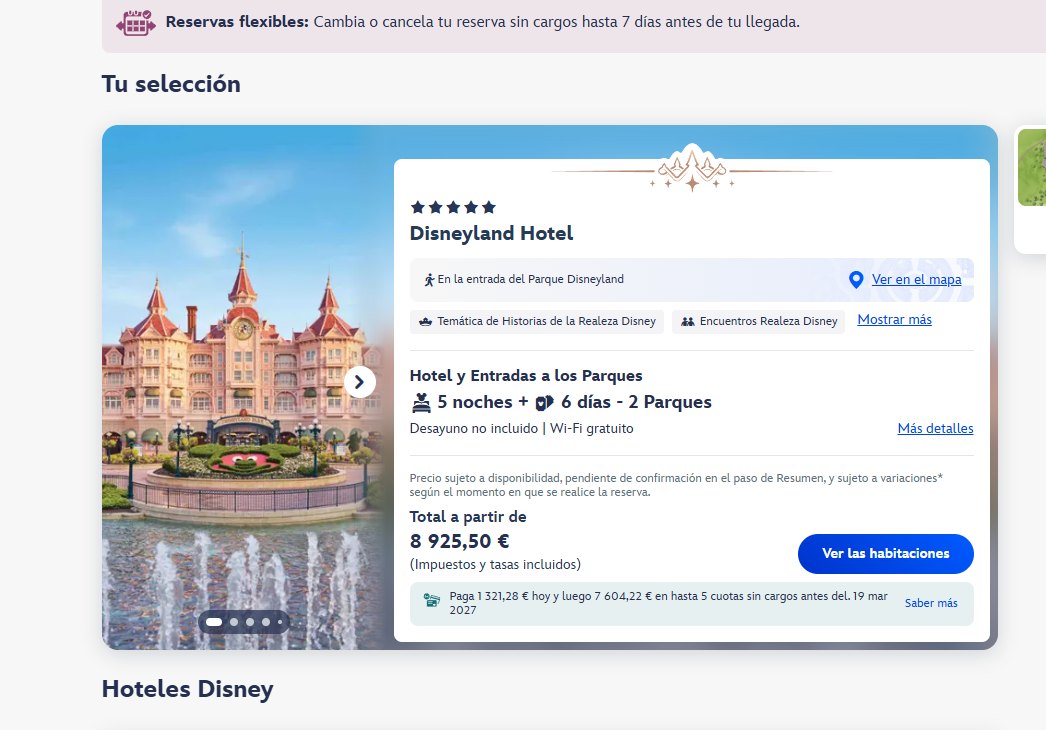Click (Impuestos y tasas incluidos) note
Screen dimensions: 1046x730
[495, 565]
